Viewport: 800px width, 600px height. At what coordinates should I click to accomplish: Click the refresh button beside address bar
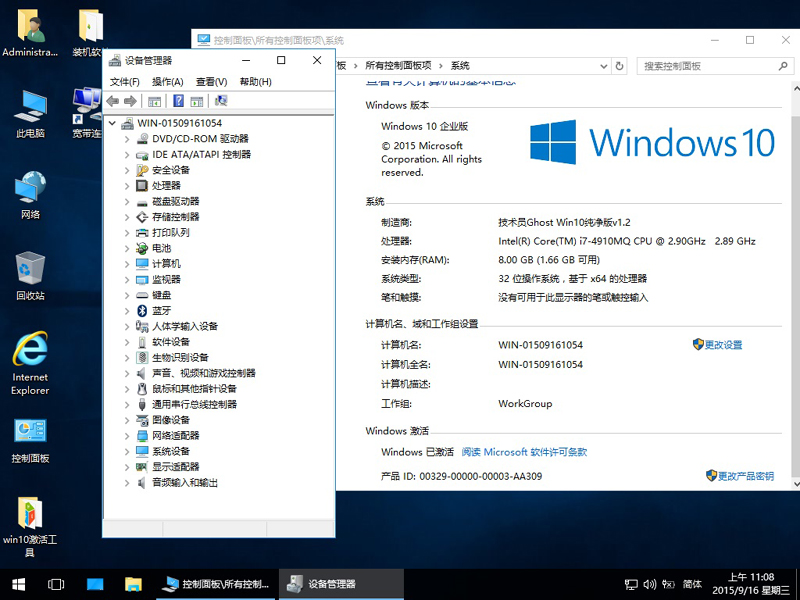pos(619,66)
